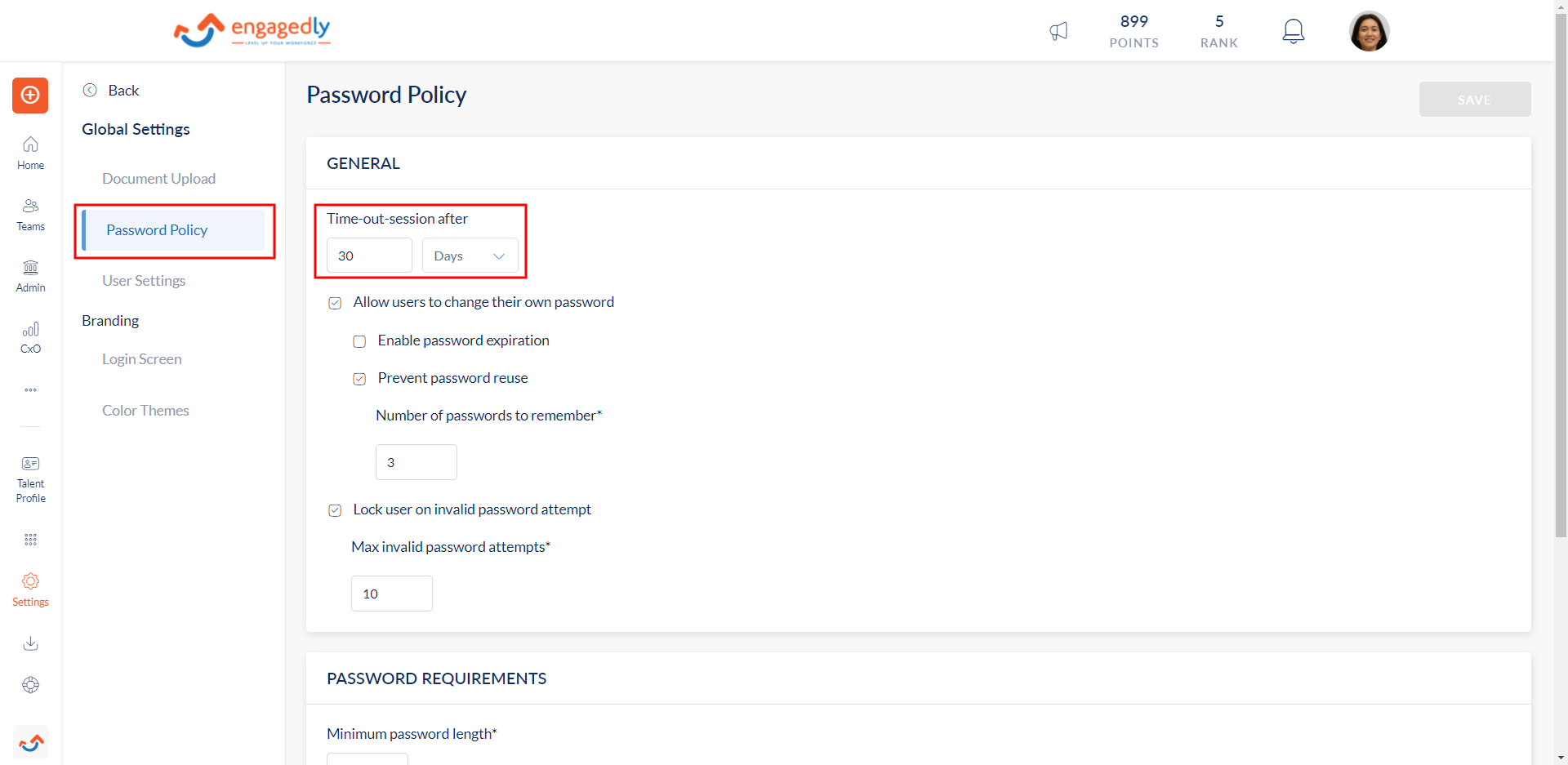Viewport: 1568px width, 765px height.
Task: Click the orange plus create icon
Action: [30, 96]
